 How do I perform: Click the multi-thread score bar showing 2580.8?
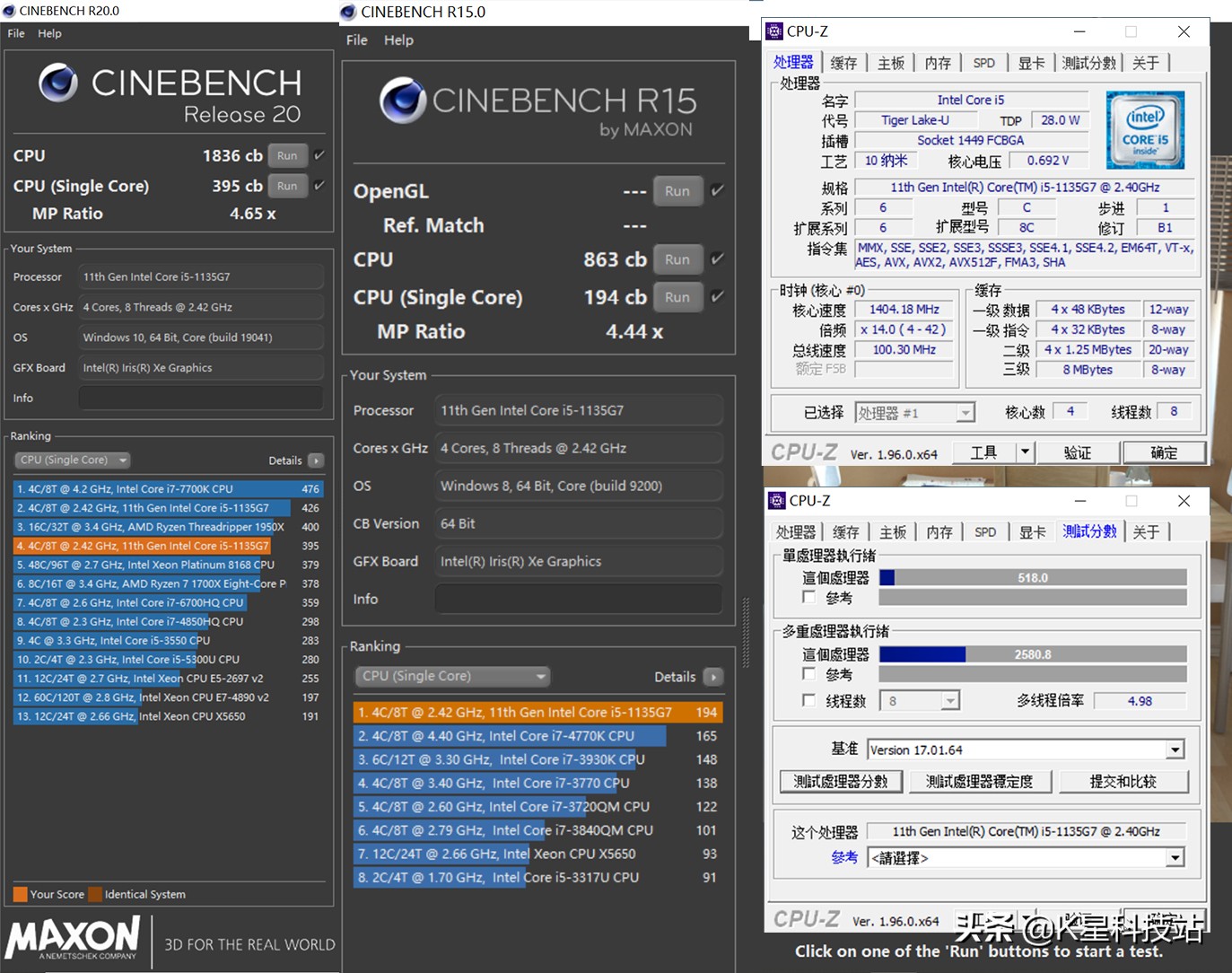point(1033,654)
